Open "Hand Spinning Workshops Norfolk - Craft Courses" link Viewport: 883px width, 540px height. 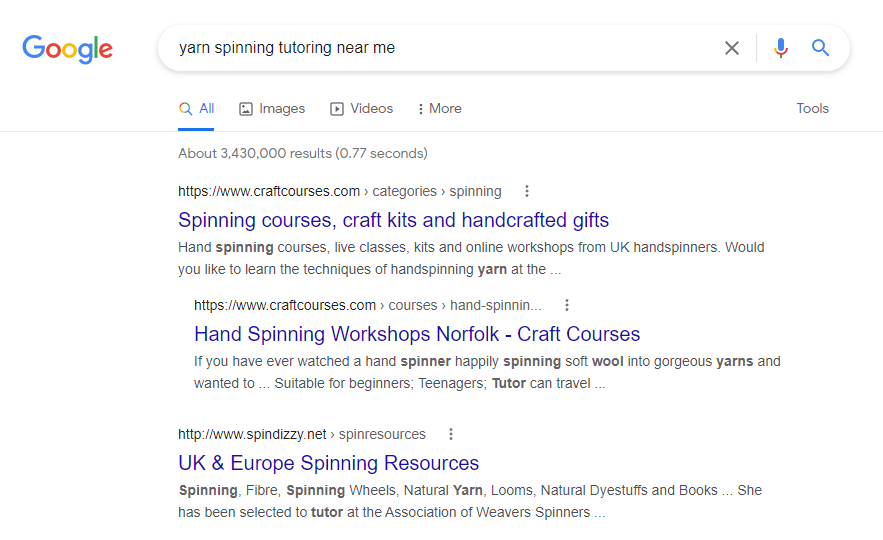(417, 334)
